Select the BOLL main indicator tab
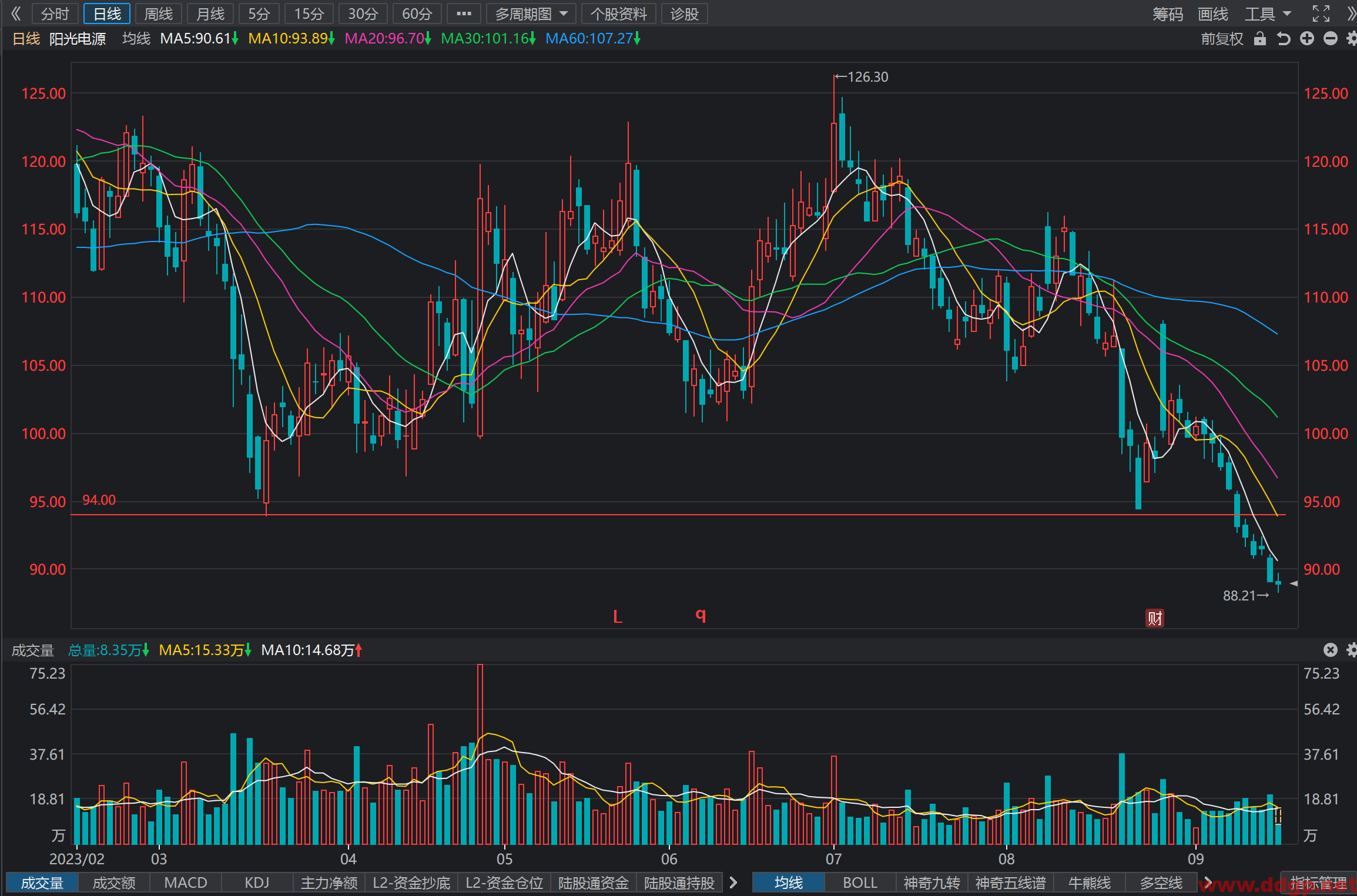Viewport: 1357px width, 896px height. pyautogui.click(x=860, y=883)
